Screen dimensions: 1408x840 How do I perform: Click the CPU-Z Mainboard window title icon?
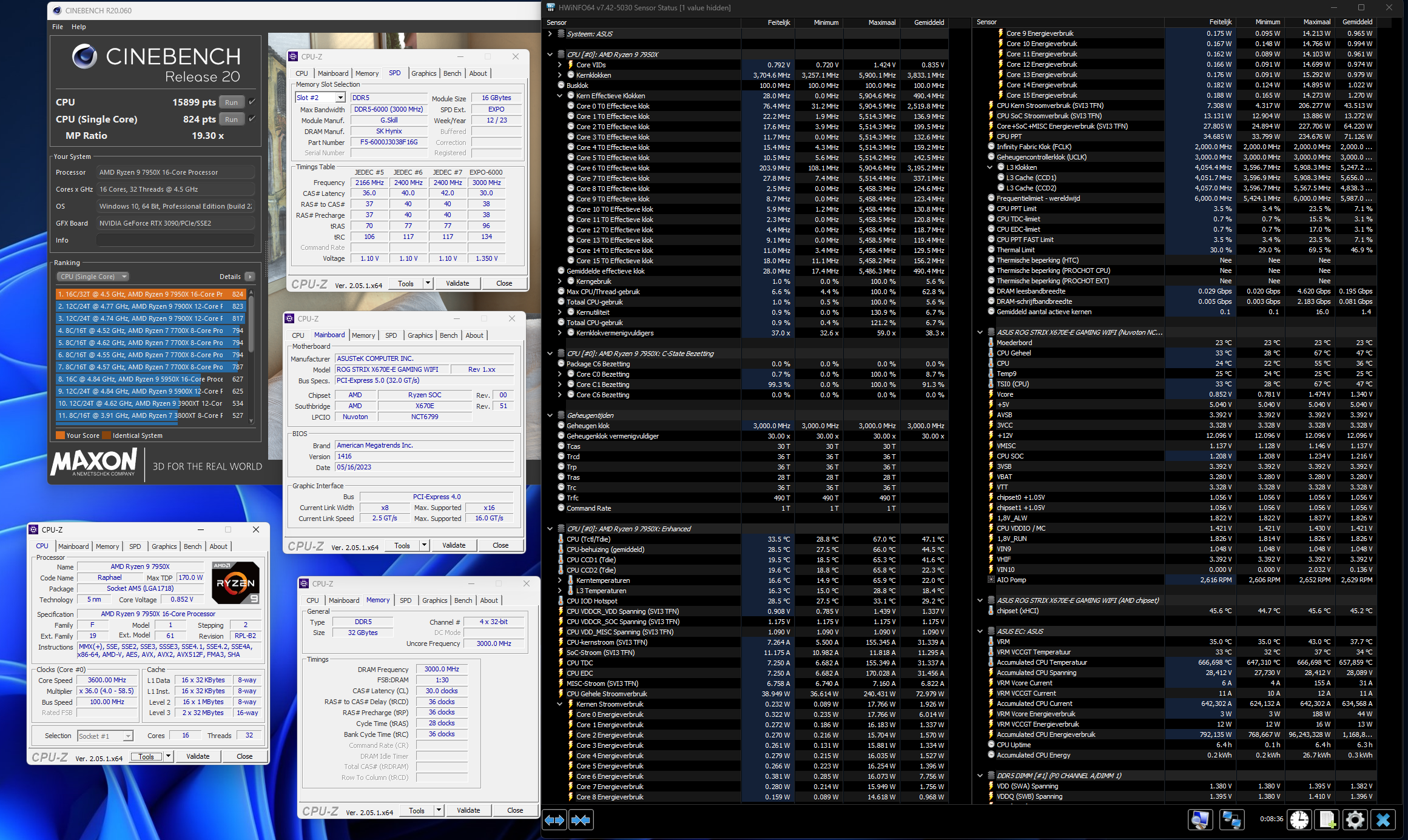click(x=290, y=318)
